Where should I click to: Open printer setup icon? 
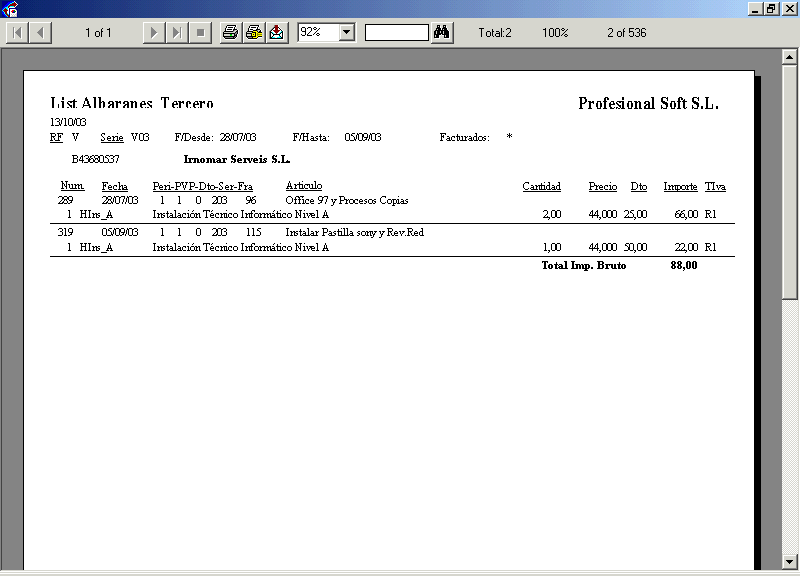point(254,33)
